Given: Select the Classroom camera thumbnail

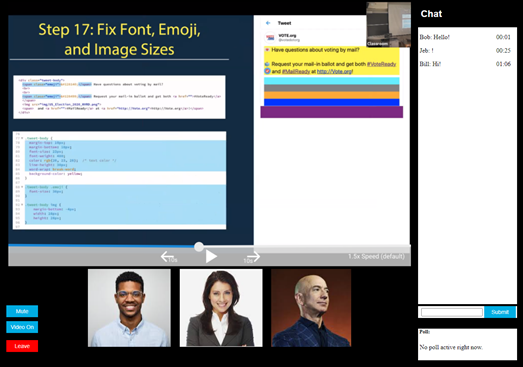Looking at the screenshot, I should click(389, 24).
